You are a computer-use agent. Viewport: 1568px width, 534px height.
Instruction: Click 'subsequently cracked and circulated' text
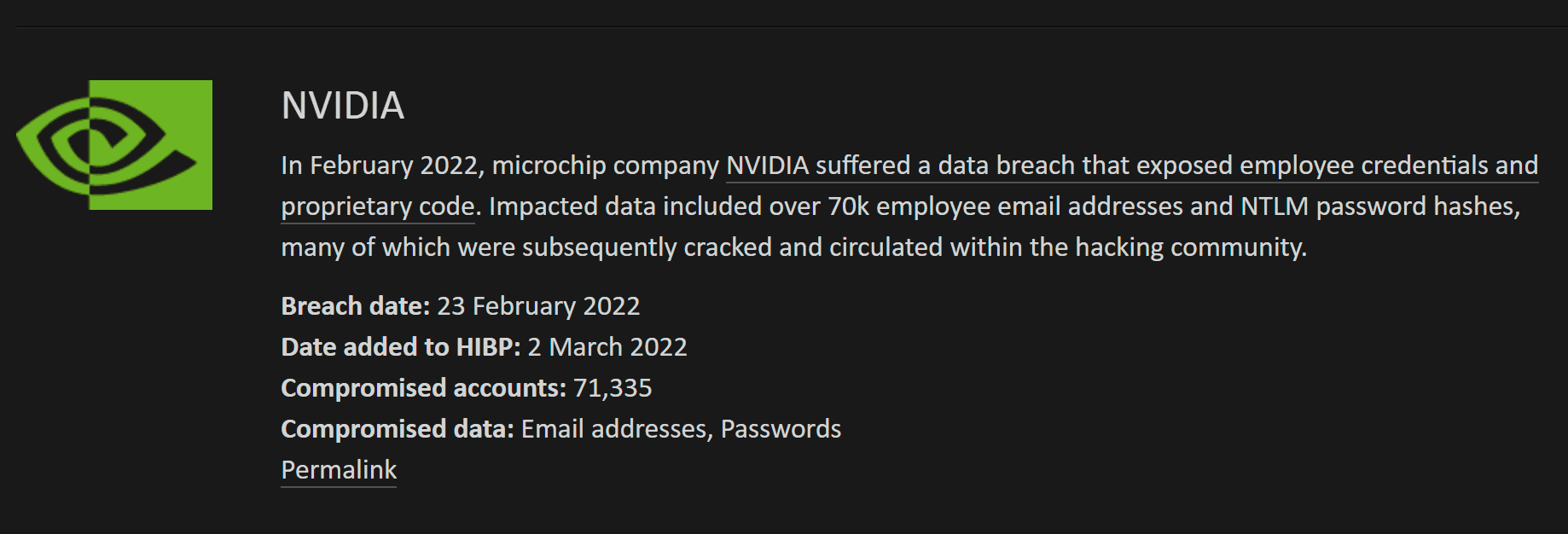(x=733, y=247)
